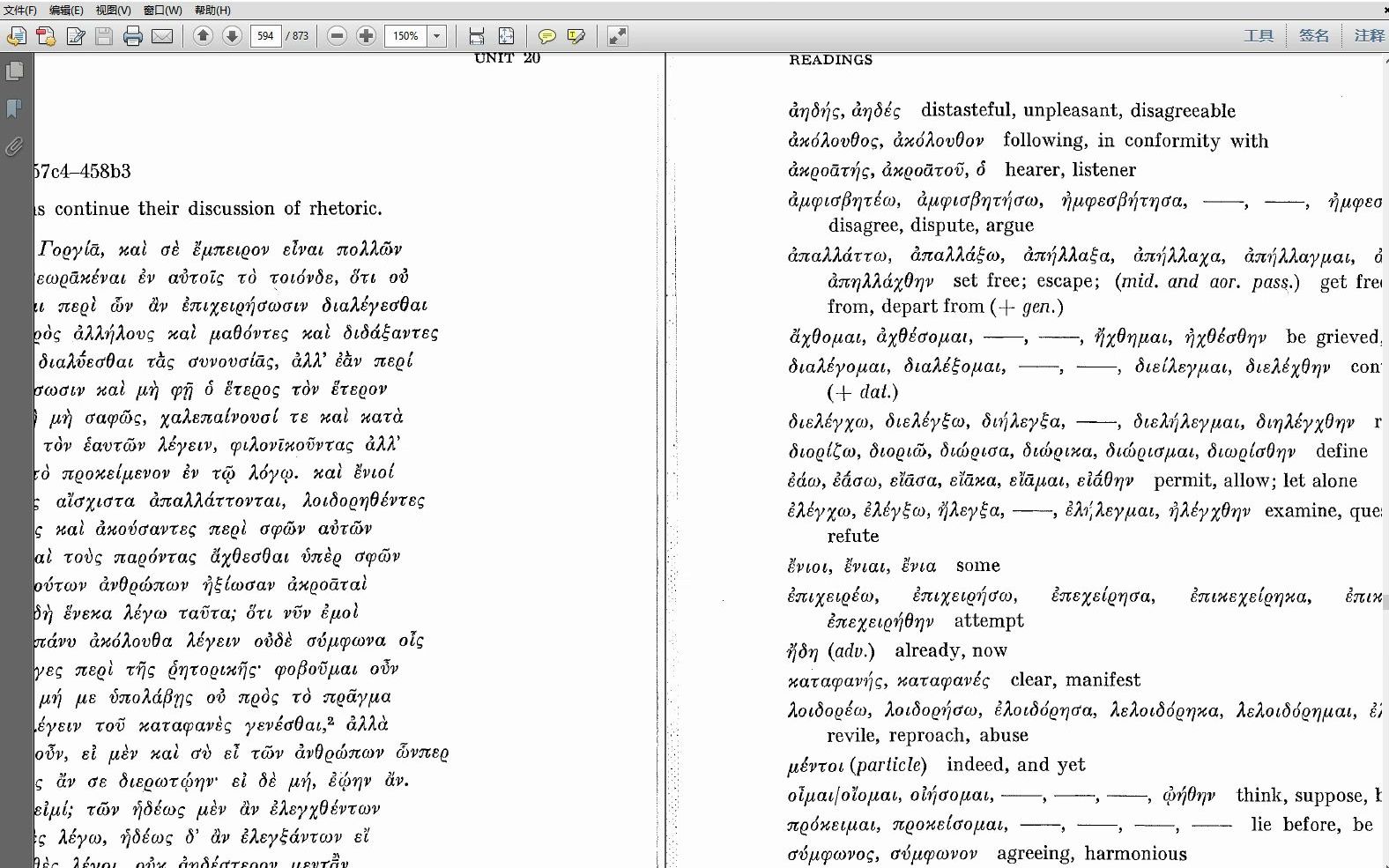Open the 签名 pane
Image resolution: width=1389 pixels, height=868 pixels.
pyautogui.click(x=1313, y=35)
